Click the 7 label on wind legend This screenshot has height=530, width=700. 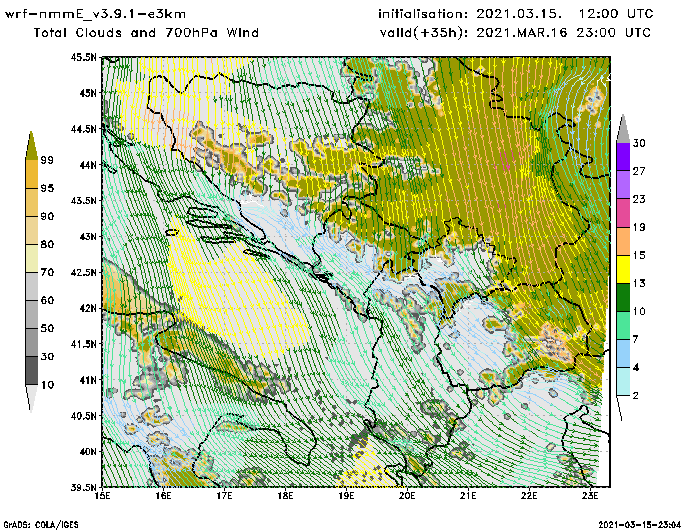[636, 340]
